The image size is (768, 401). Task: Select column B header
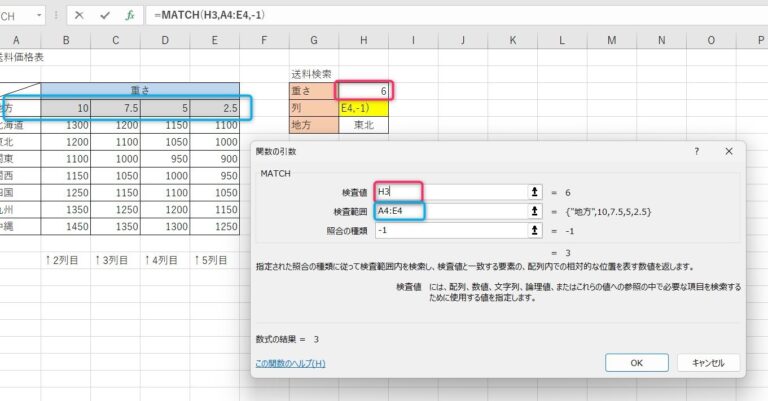pyautogui.click(x=66, y=41)
